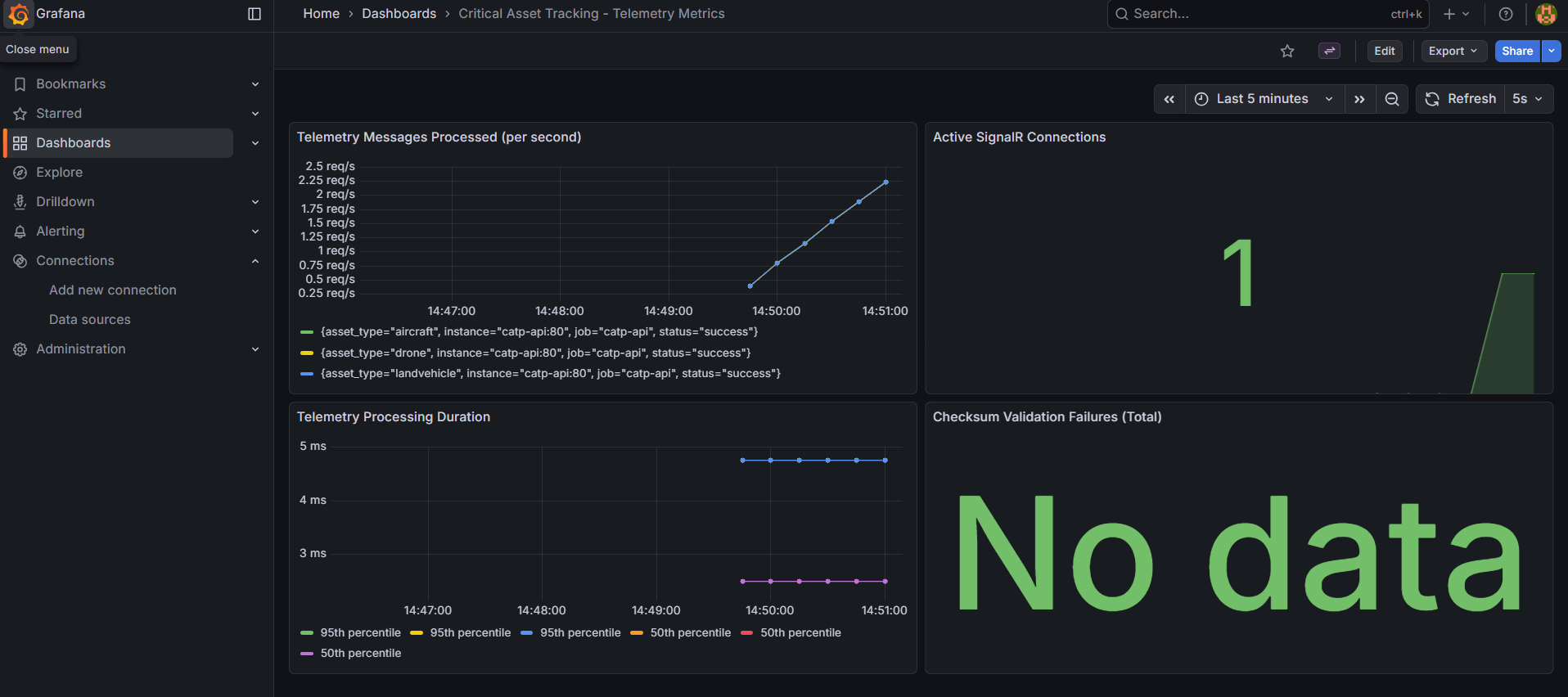Click the Critical Asset Tracking breadcrumb
The height and width of the screenshot is (697, 1568).
[592, 14]
